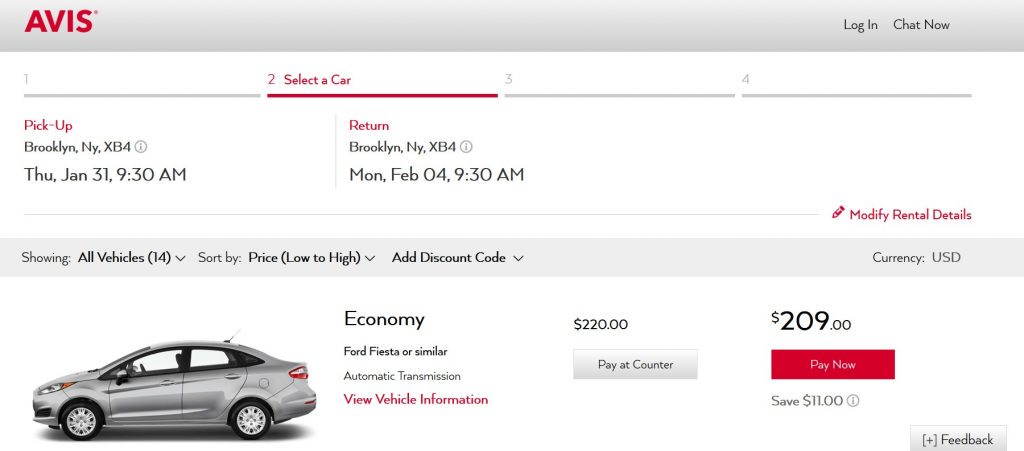Click the Avis logo
This screenshot has height=451, width=1024.
60,21
